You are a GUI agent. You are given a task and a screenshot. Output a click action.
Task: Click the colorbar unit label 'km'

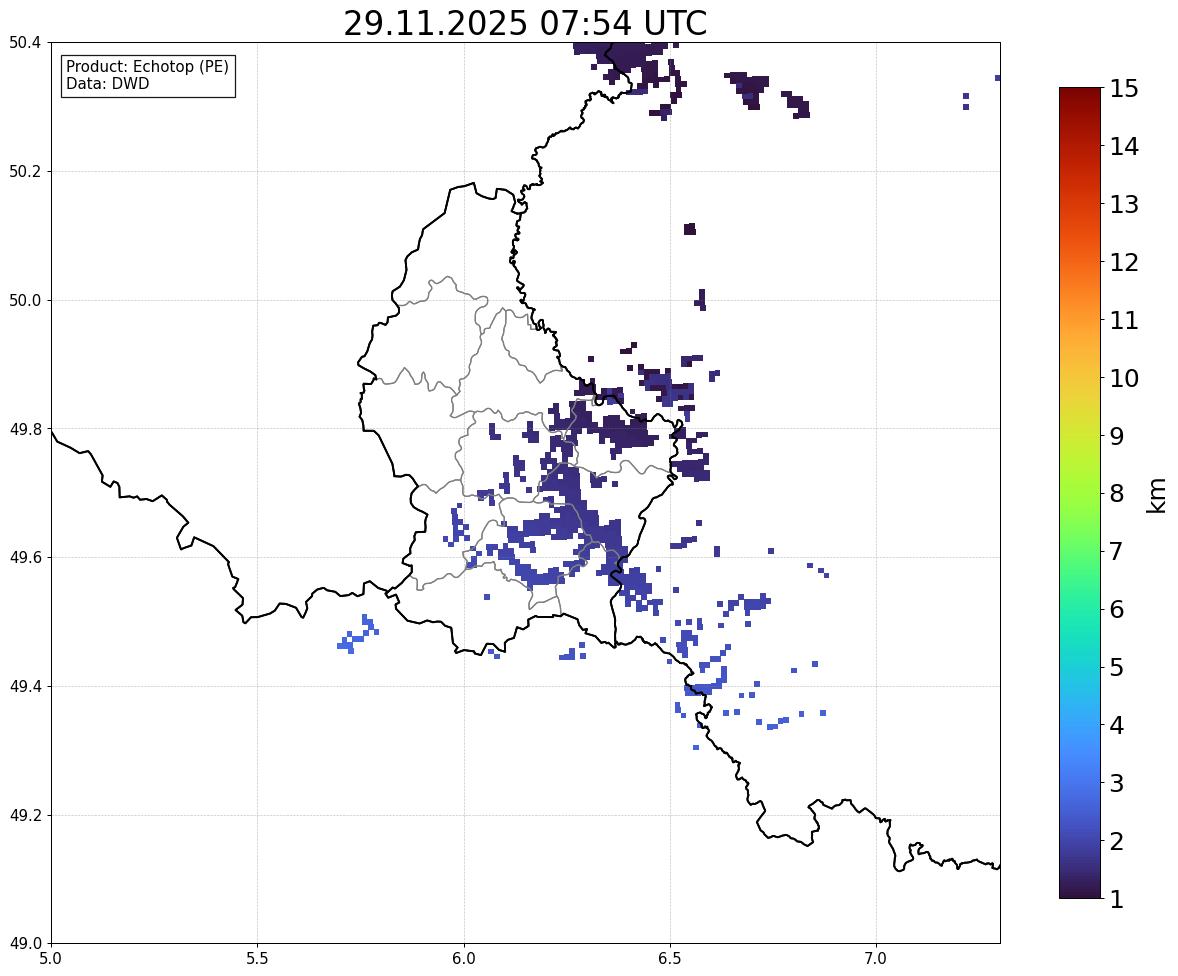click(1157, 496)
